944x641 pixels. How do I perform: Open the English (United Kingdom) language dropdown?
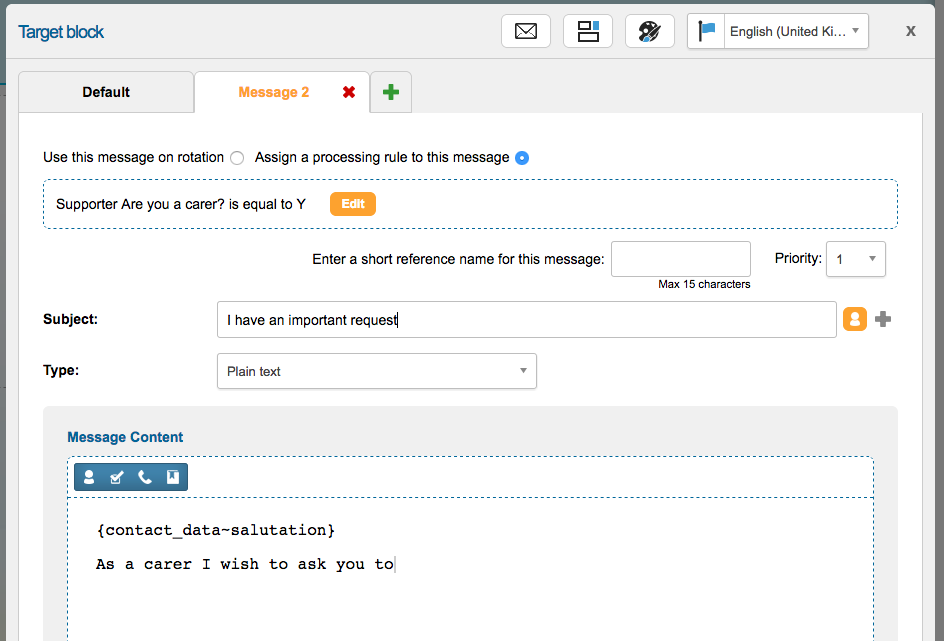778,31
